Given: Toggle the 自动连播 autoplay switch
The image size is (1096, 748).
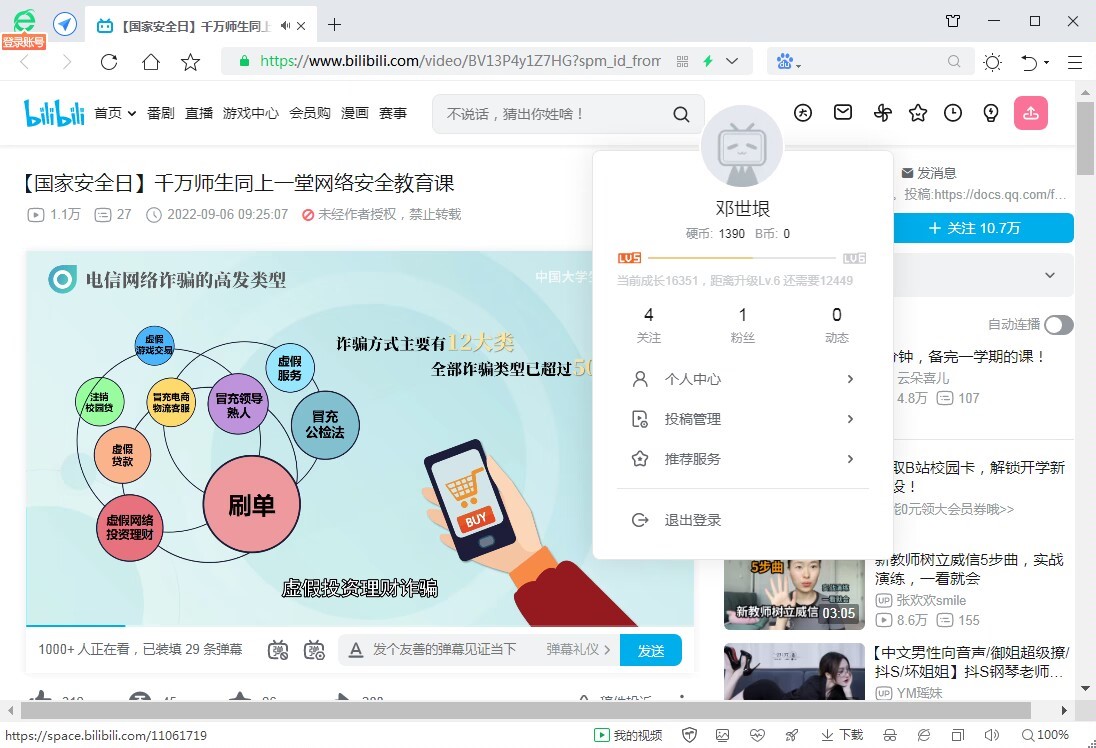Looking at the screenshot, I should pyautogui.click(x=1058, y=325).
